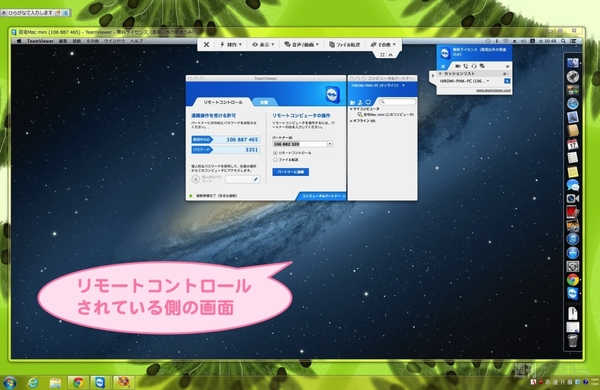Click ファイル転送 in the session toolbar

click(345, 44)
